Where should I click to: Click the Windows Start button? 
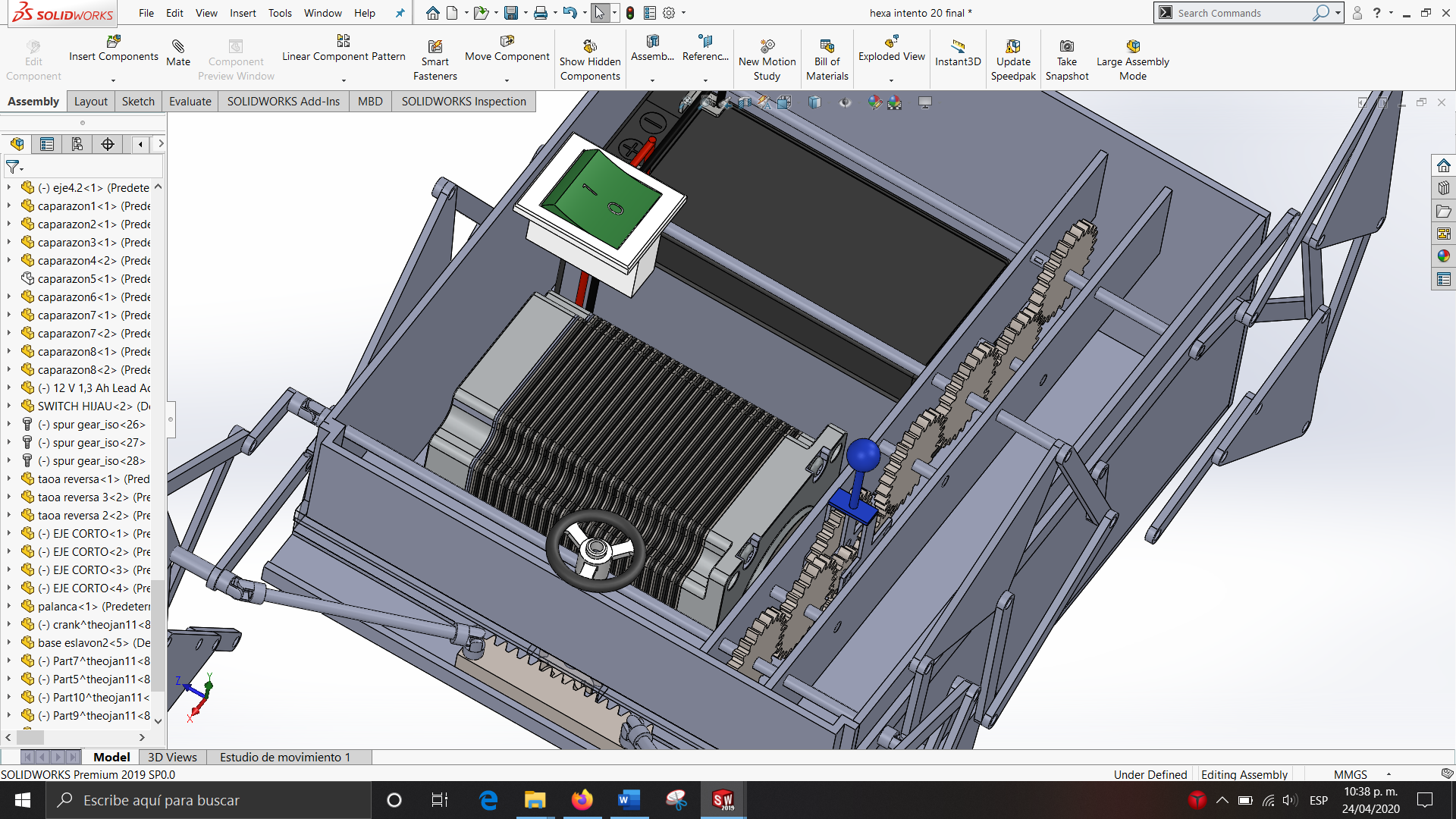tap(23, 800)
